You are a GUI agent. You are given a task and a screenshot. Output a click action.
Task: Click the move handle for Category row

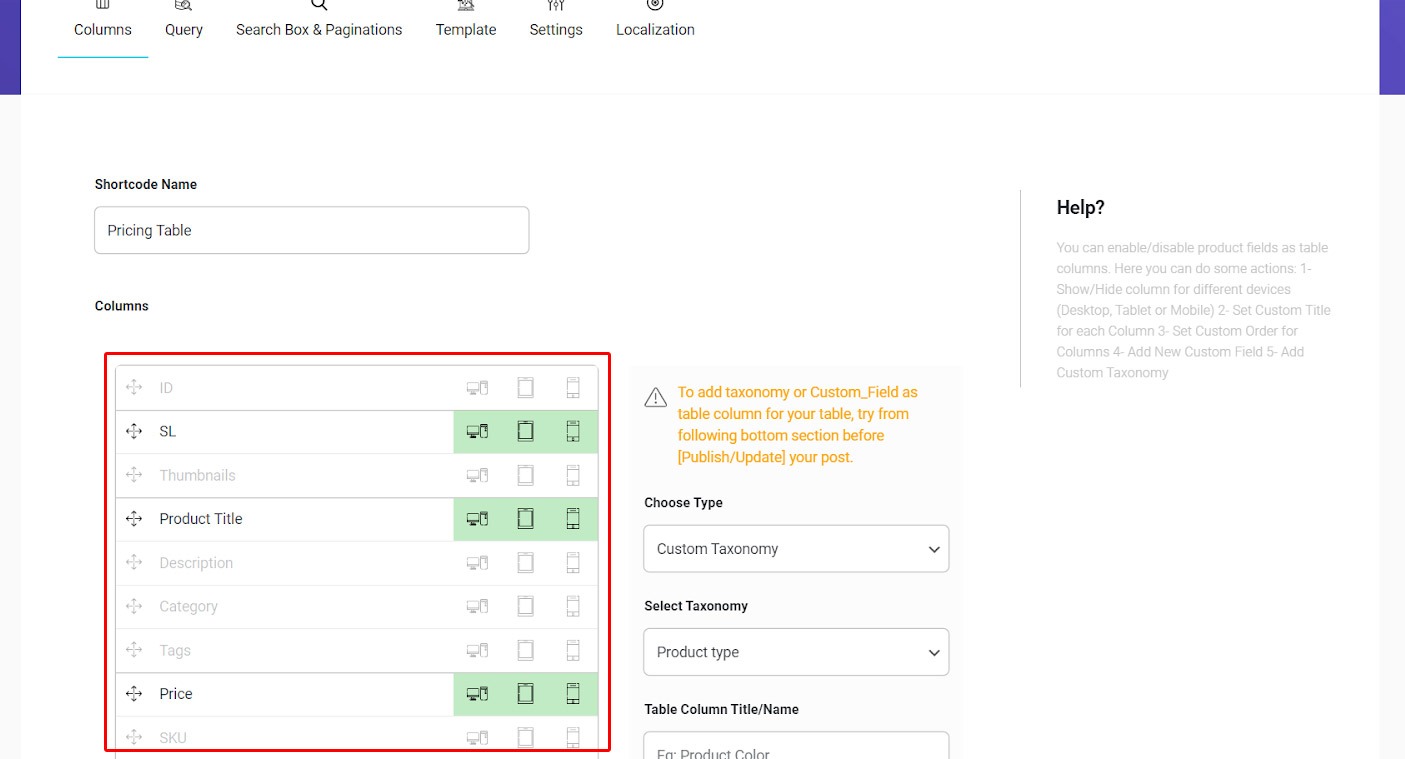tap(134, 606)
